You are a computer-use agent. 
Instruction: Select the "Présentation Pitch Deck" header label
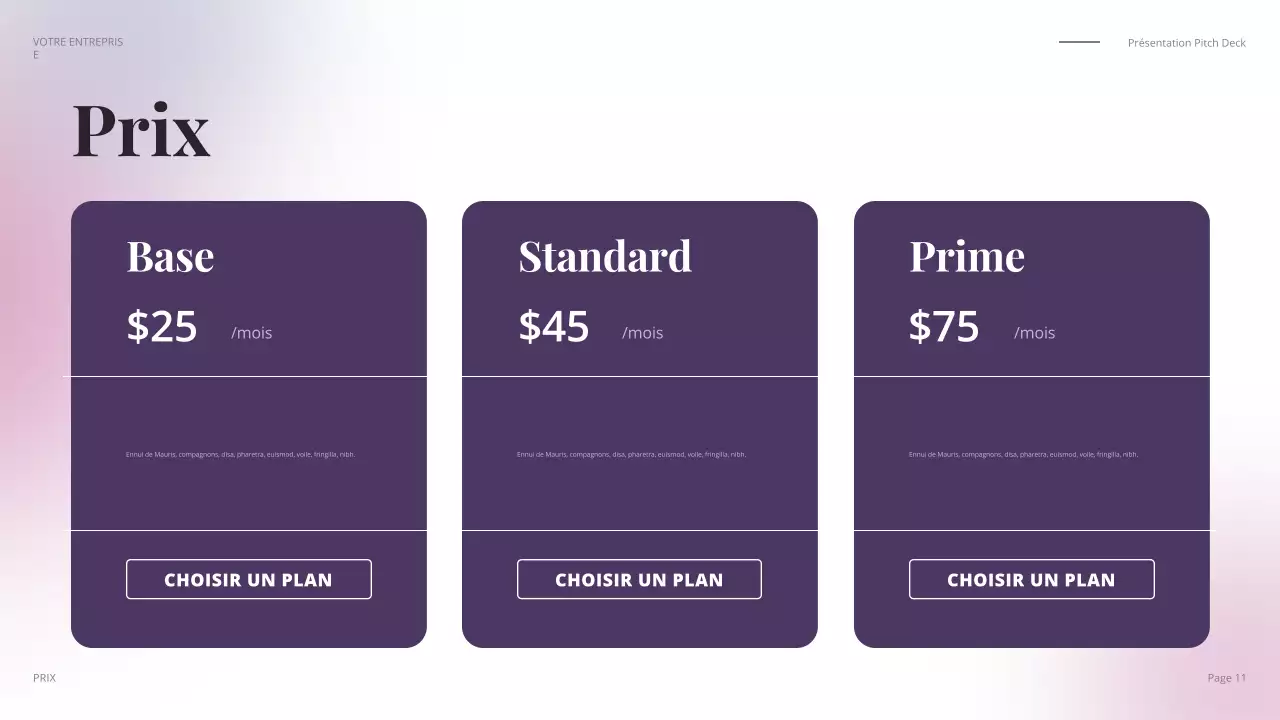pos(1186,43)
